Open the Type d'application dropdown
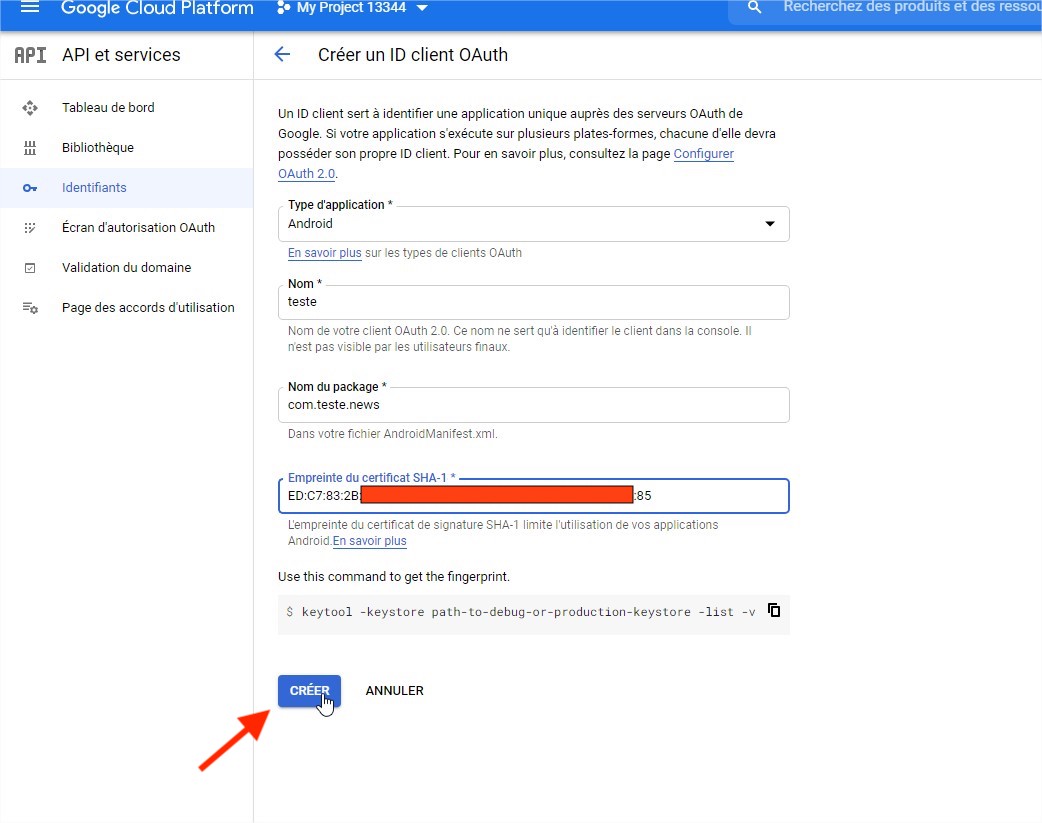Image resolution: width=1042 pixels, height=823 pixels. pyautogui.click(x=534, y=224)
